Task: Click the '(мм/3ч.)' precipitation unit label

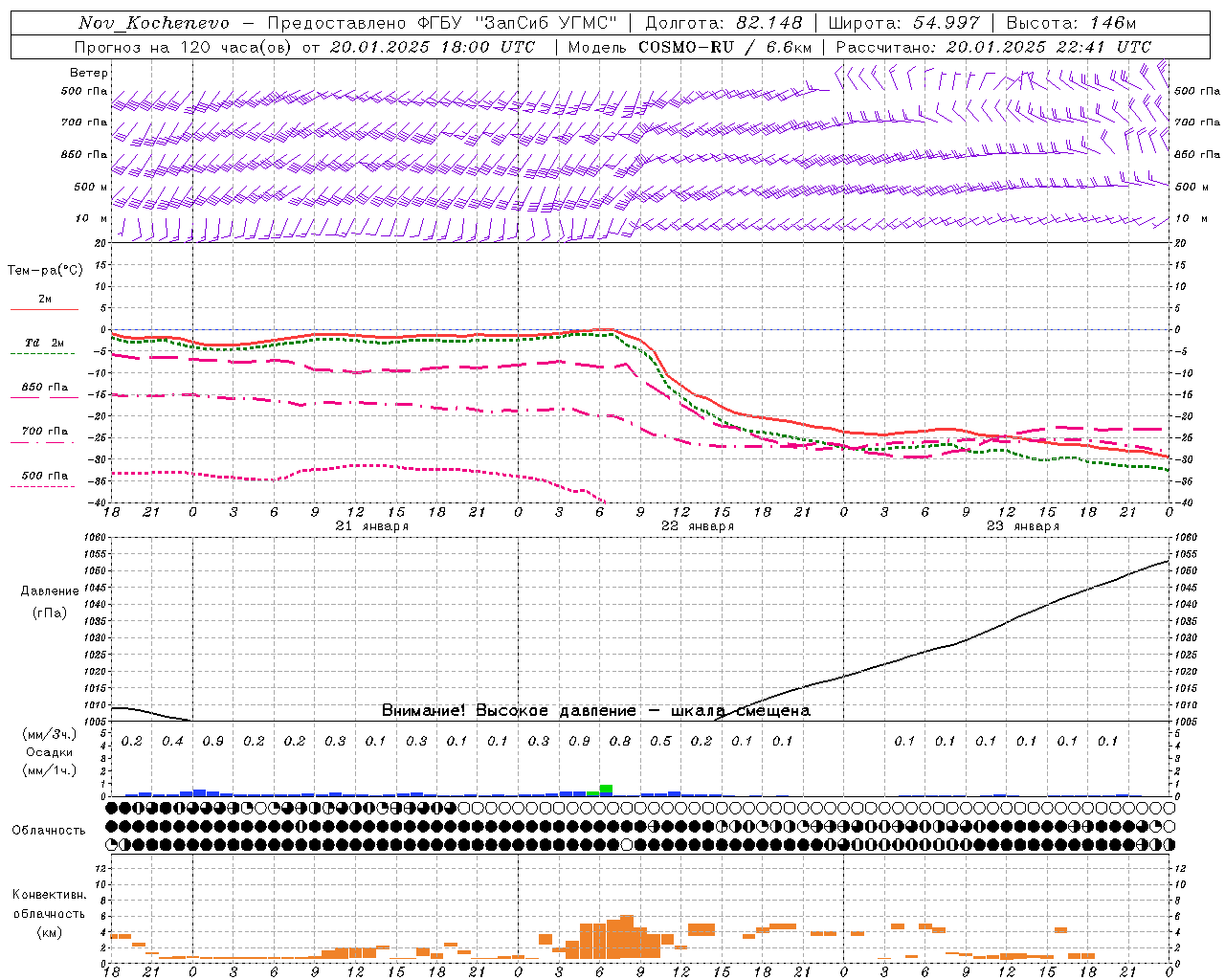Action: pyautogui.click(x=50, y=734)
